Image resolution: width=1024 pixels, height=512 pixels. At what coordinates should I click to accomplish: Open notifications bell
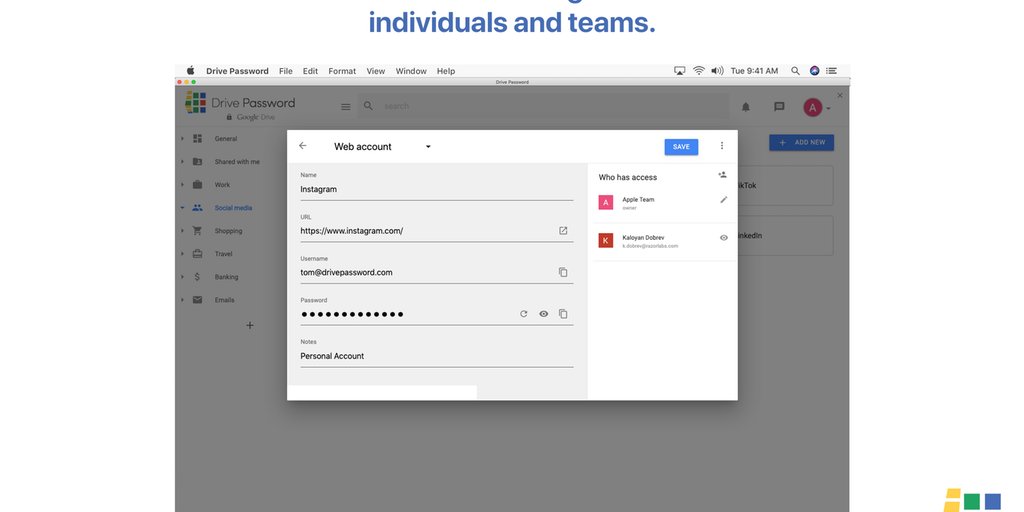point(746,106)
